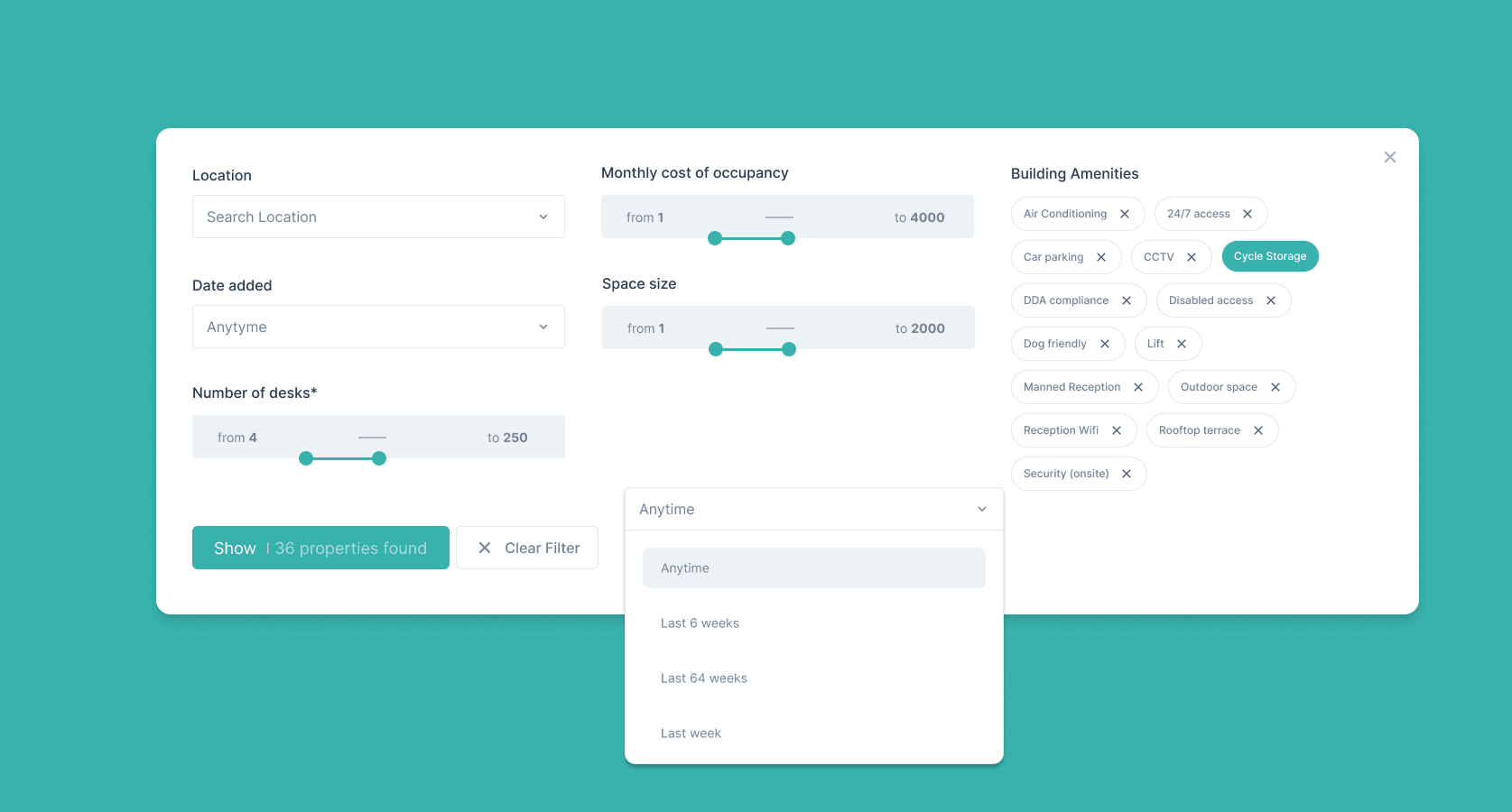Toggle the DDA compliance chip label
1512x812 pixels.
pyautogui.click(x=1066, y=300)
